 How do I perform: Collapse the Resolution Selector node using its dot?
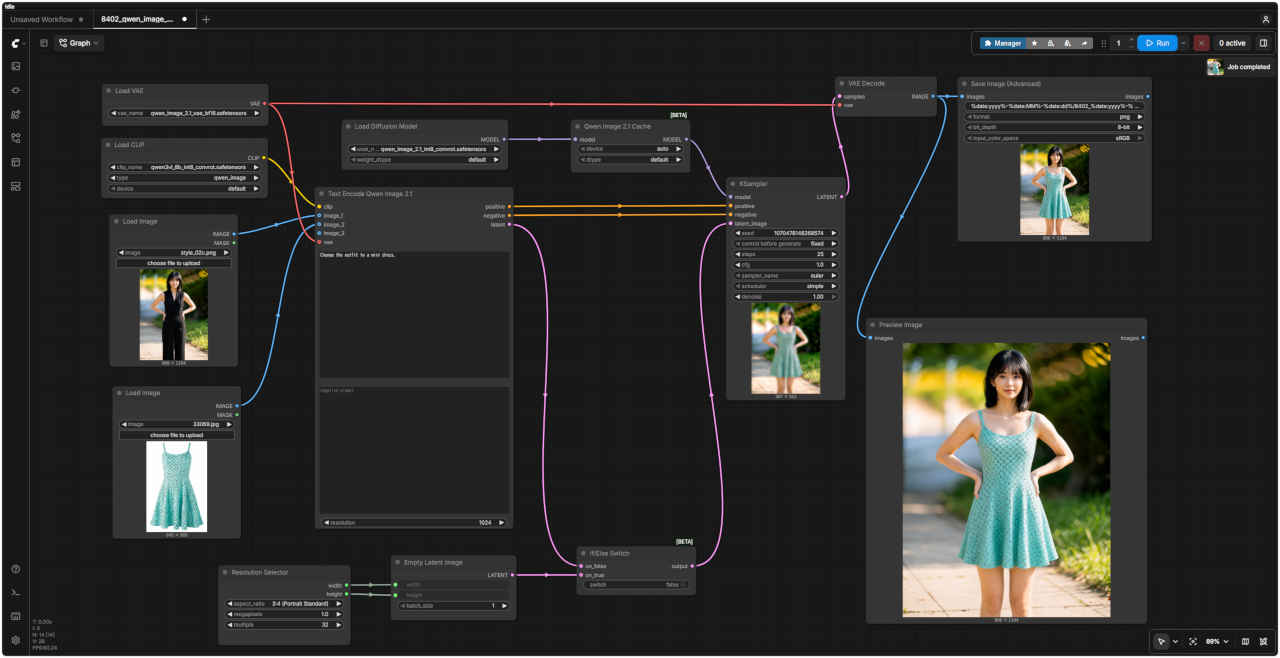(225, 572)
